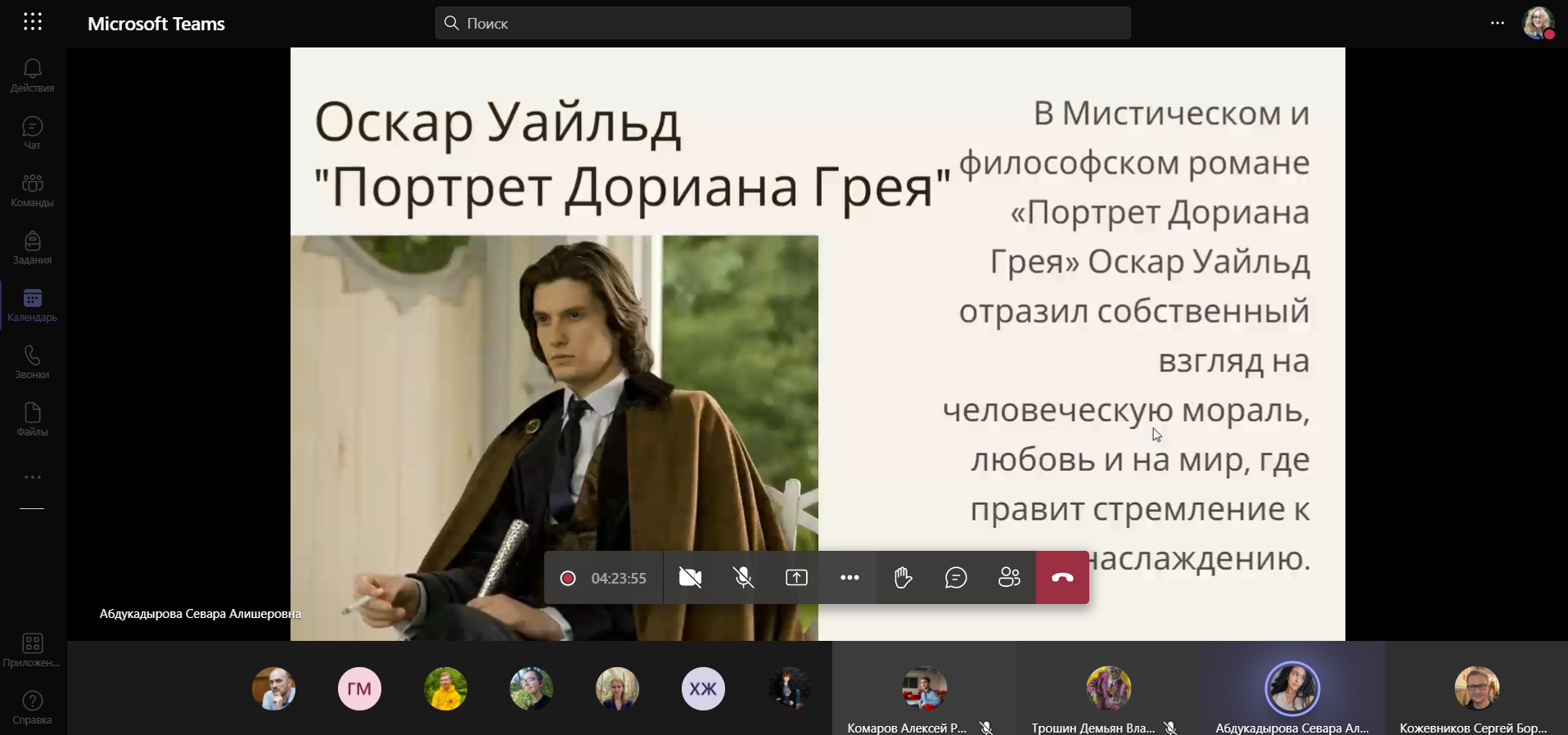Viewport: 1568px width, 735px height.
Task: Open the share content tray
Action: click(796, 578)
